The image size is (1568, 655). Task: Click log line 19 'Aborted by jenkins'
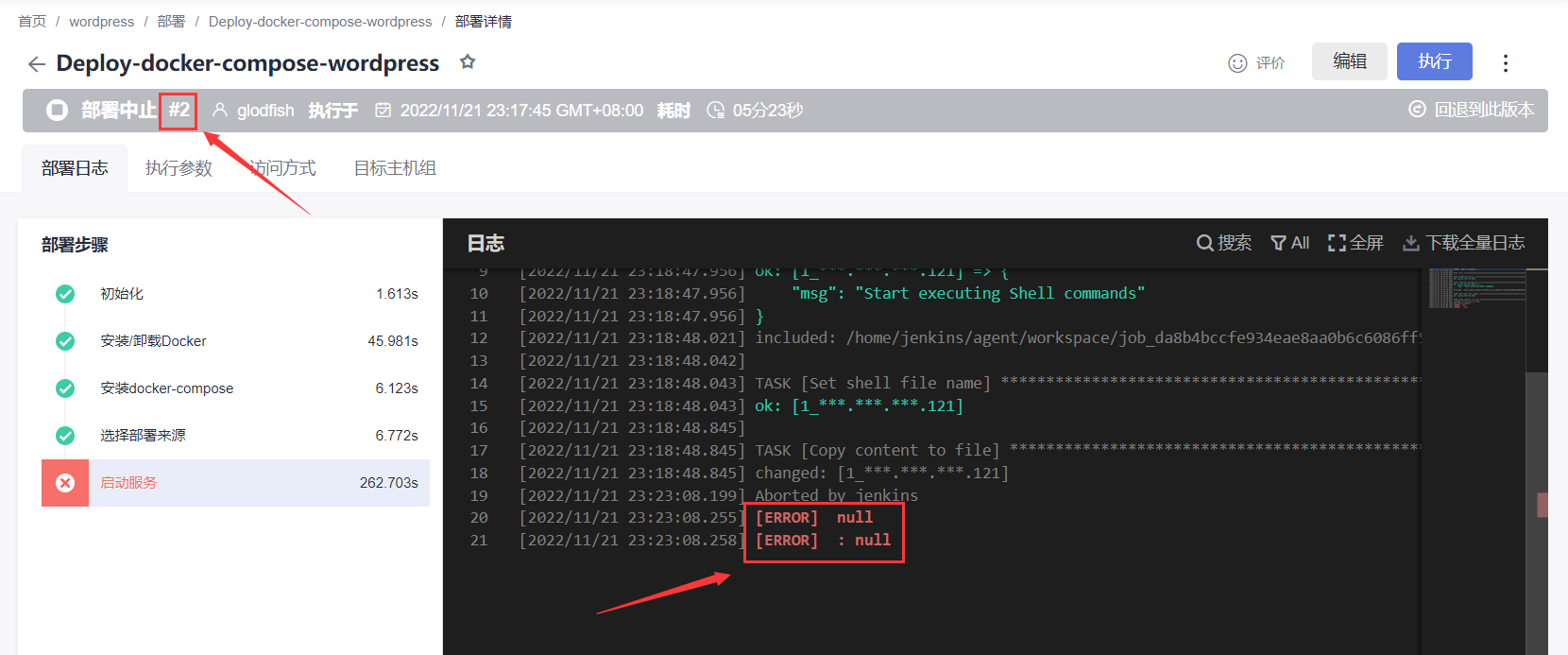click(x=836, y=495)
